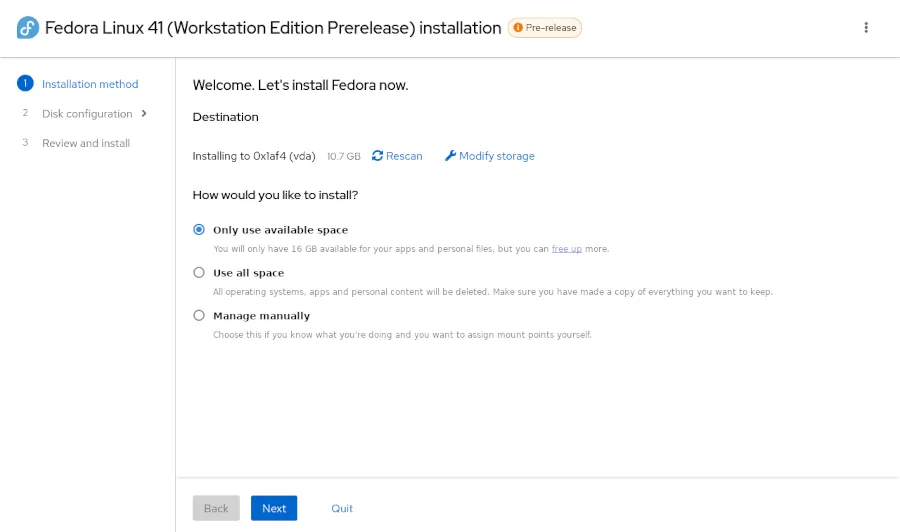This screenshot has width=900, height=532.
Task: Open the kebab options menu
Action: pos(866,28)
